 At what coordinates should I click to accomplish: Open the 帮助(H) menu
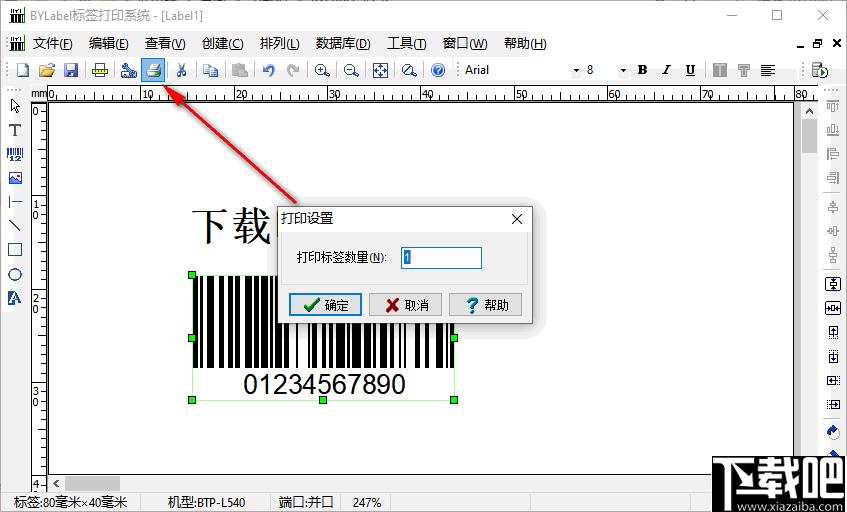click(525, 44)
